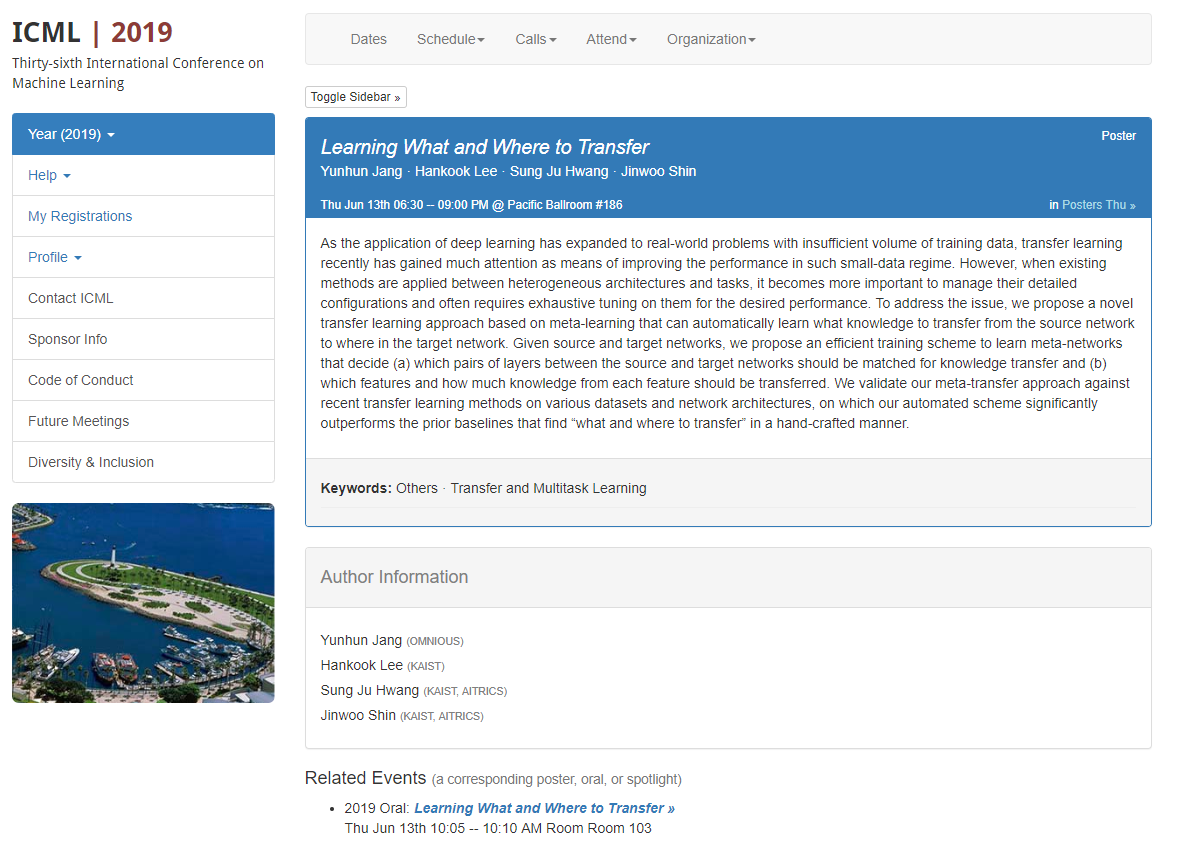View the Code of Conduct
The image size is (1182, 846).
tap(143, 381)
